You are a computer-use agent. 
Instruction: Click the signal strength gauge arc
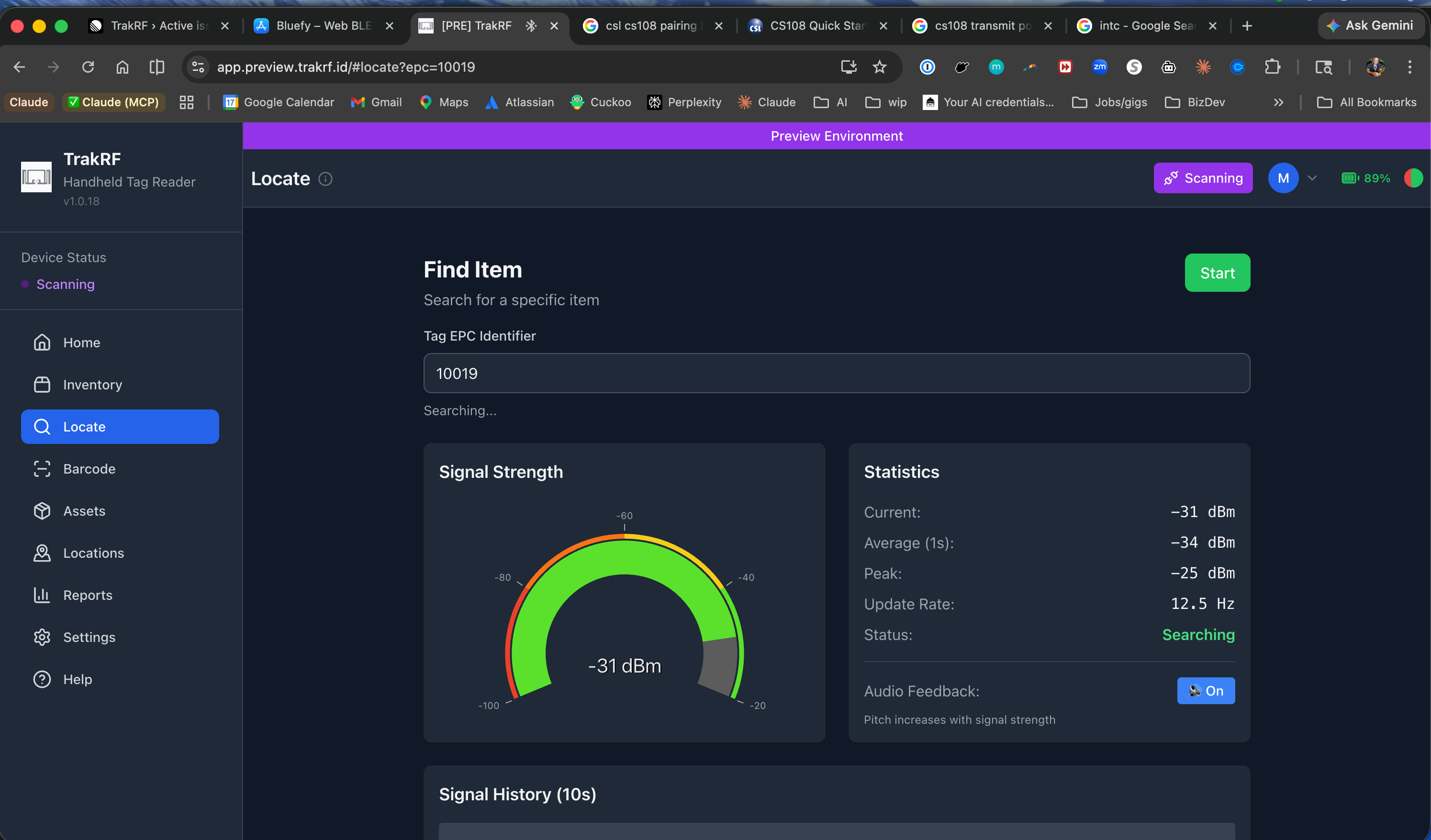(624, 556)
